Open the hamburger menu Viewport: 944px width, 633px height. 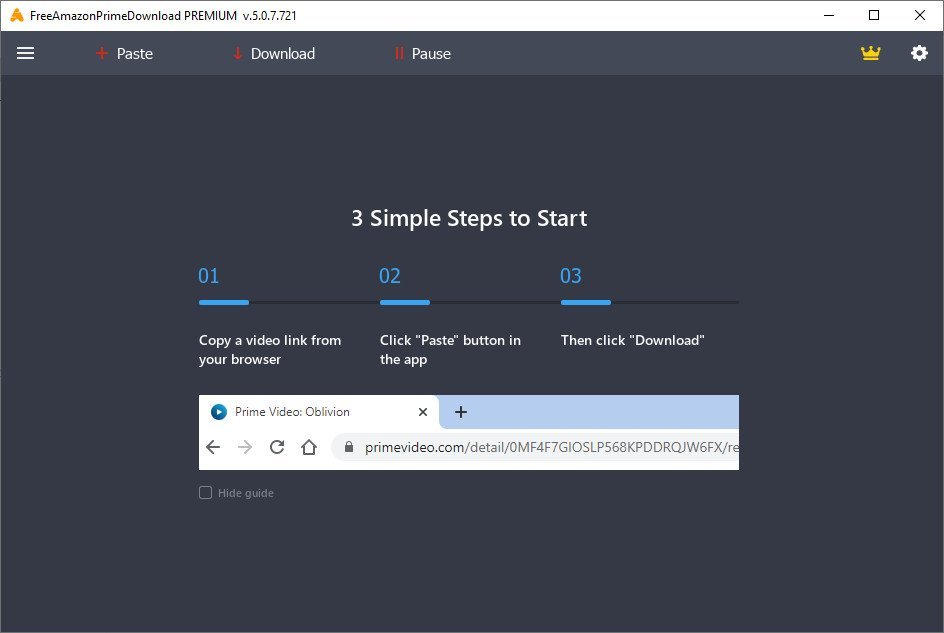(x=25, y=54)
